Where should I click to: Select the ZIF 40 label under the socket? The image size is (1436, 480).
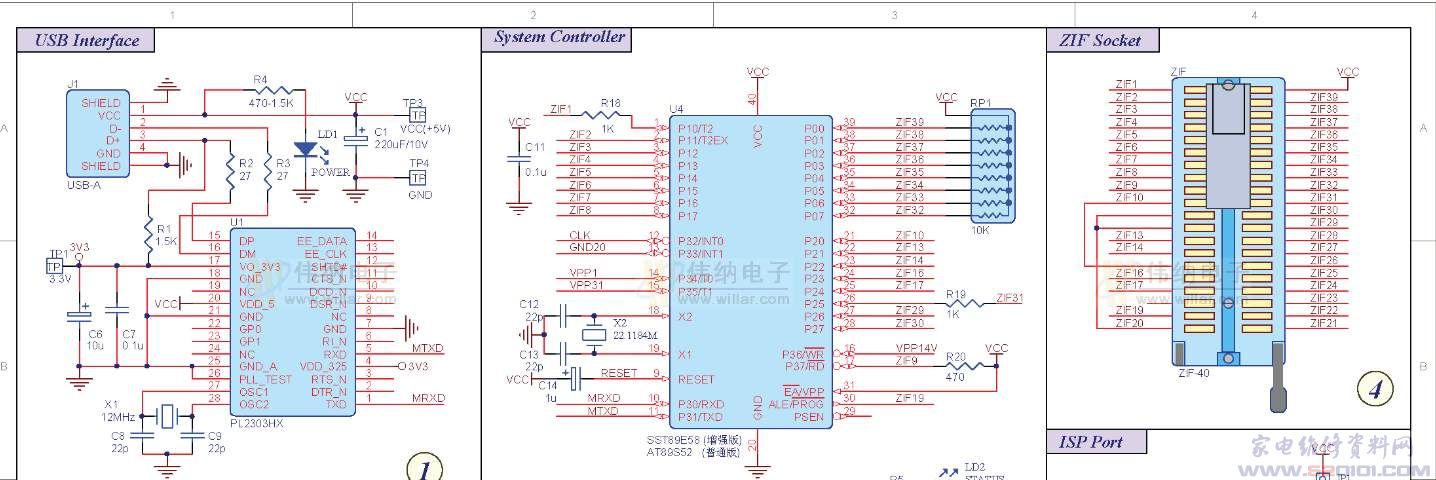tap(1194, 373)
